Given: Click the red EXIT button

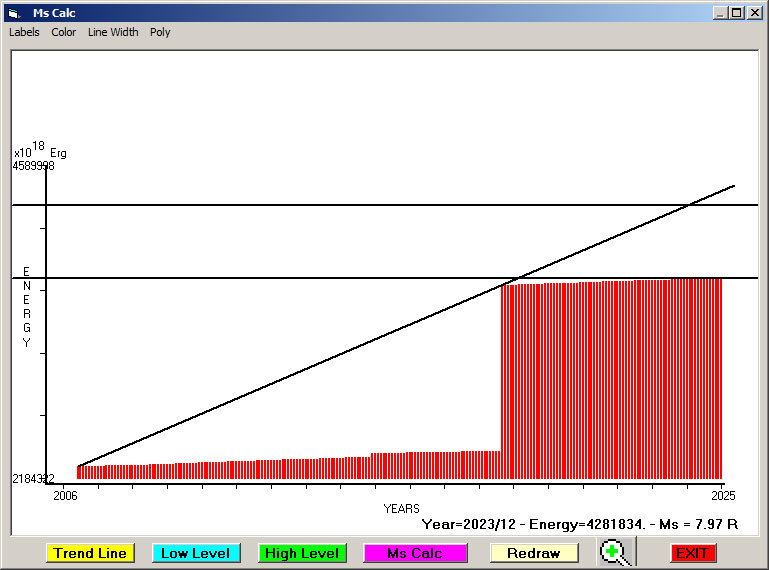Looking at the screenshot, I should click(692, 553).
